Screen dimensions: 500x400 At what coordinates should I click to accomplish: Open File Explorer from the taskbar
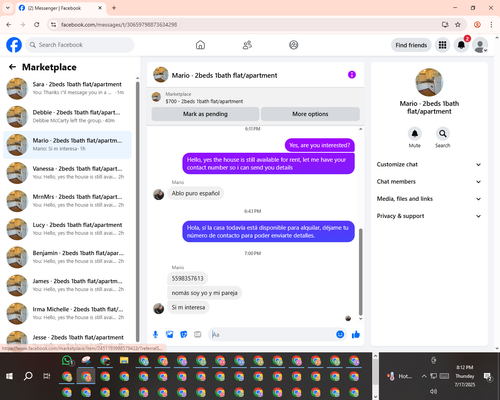pyautogui.click(x=124, y=361)
